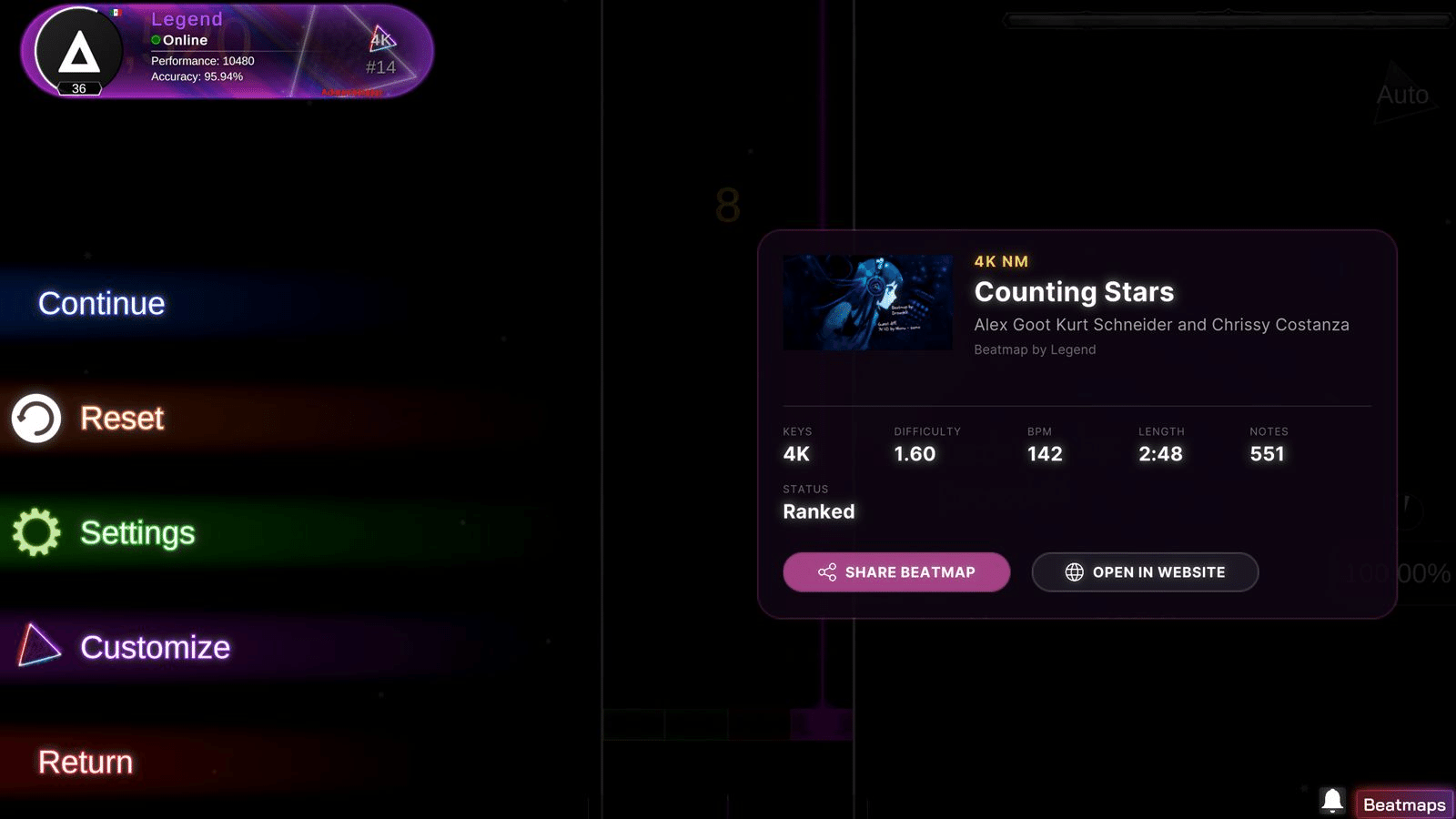Viewport: 1456px width, 819px height.
Task: Click the BPM value 142
Action: tap(1045, 454)
